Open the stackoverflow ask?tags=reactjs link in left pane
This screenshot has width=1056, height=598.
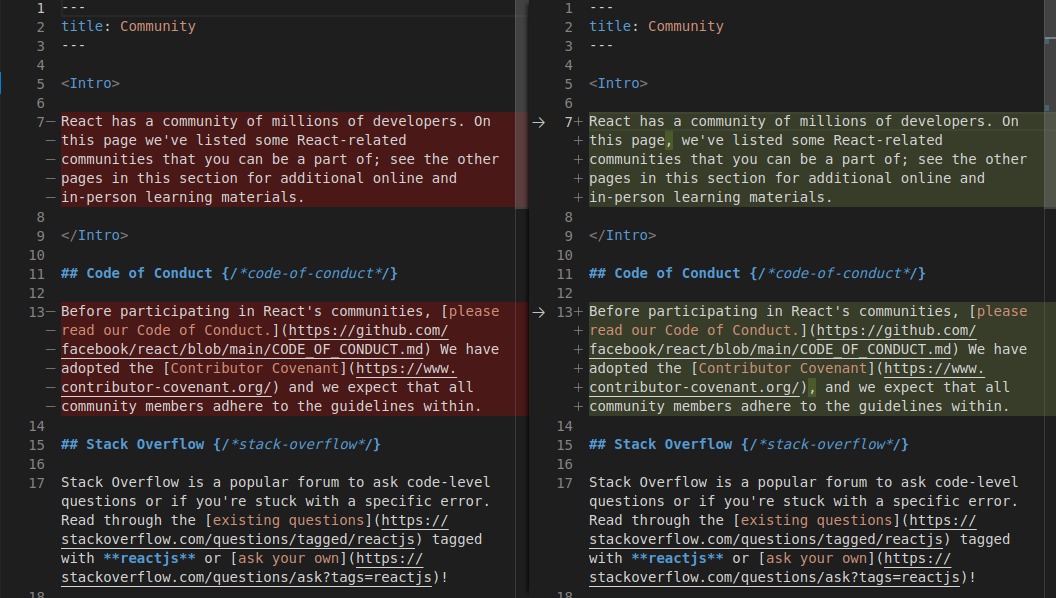(x=246, y=568)
